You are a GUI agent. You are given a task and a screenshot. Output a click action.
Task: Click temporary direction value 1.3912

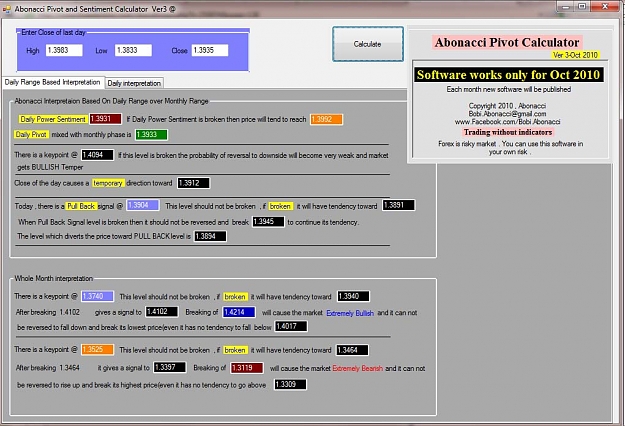point(193,183)
